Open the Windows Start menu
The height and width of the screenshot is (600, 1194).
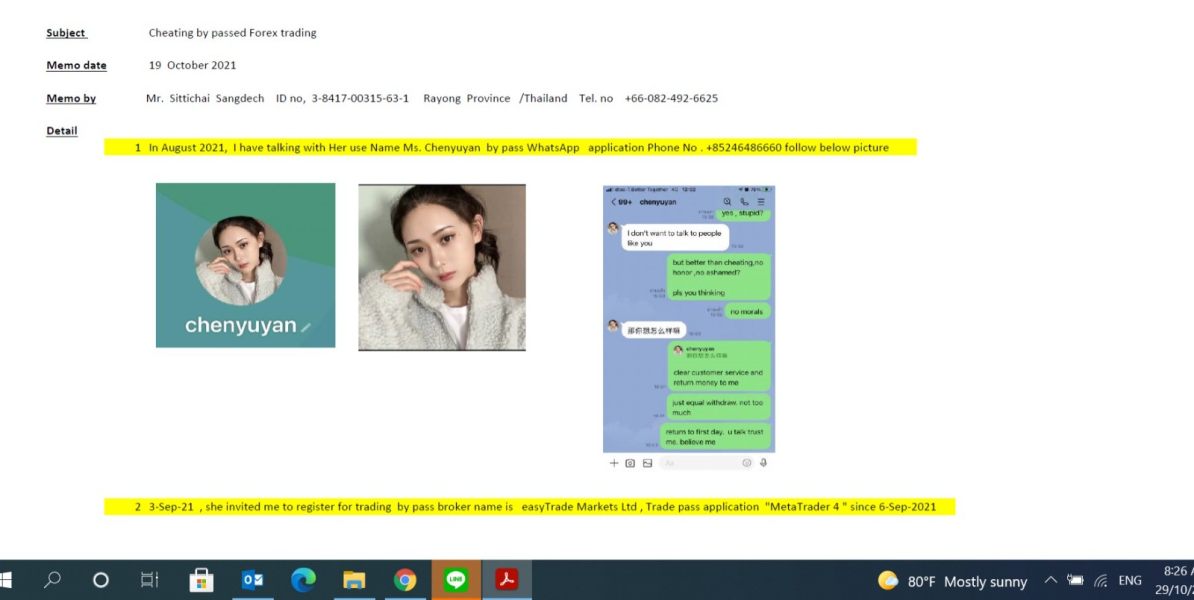coord(6,580)
